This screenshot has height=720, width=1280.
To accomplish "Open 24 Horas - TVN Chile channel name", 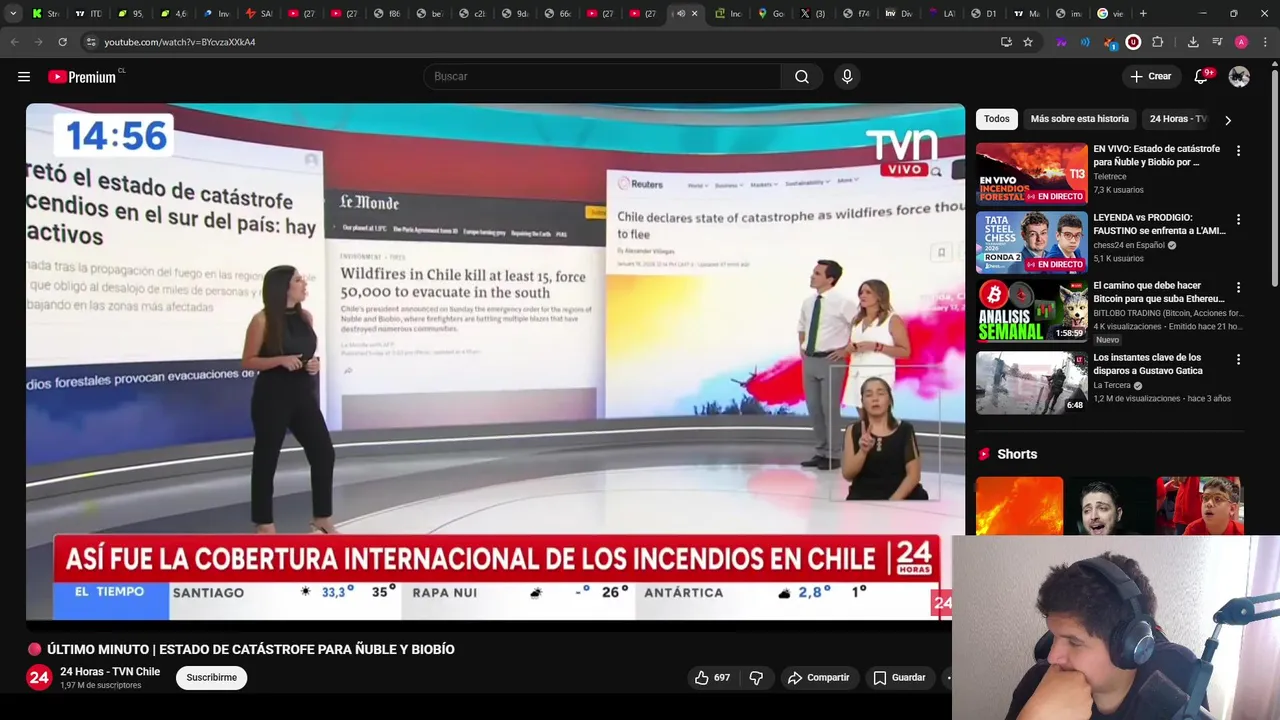I will coord(110,672).
